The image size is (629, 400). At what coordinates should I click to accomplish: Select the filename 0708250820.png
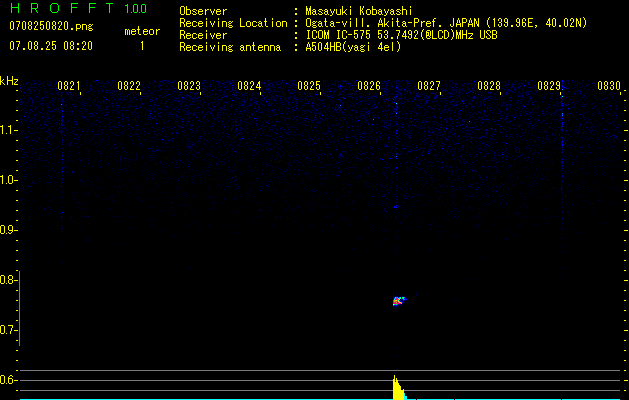point(51,27)
